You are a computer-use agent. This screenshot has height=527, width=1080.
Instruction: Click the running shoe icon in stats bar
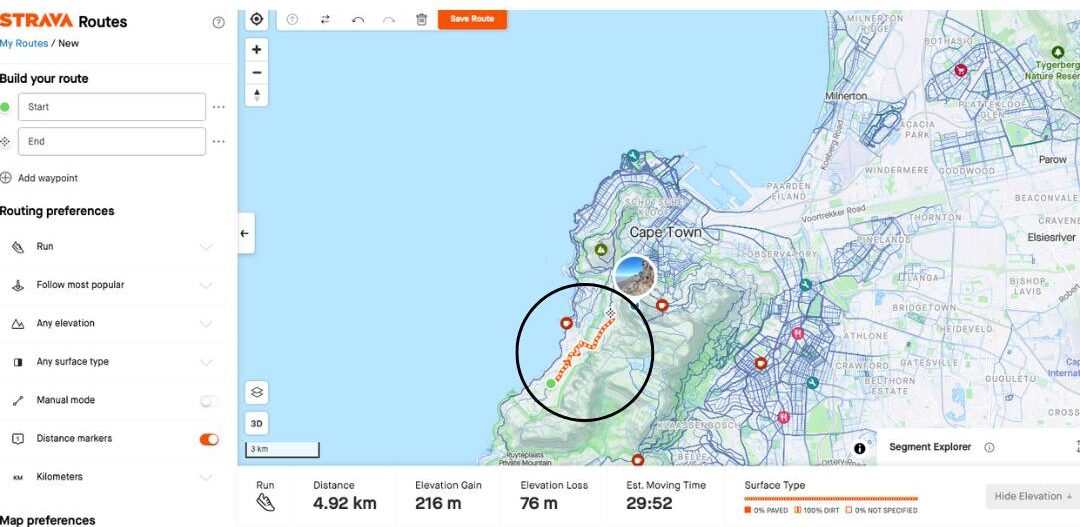(265, 502)
